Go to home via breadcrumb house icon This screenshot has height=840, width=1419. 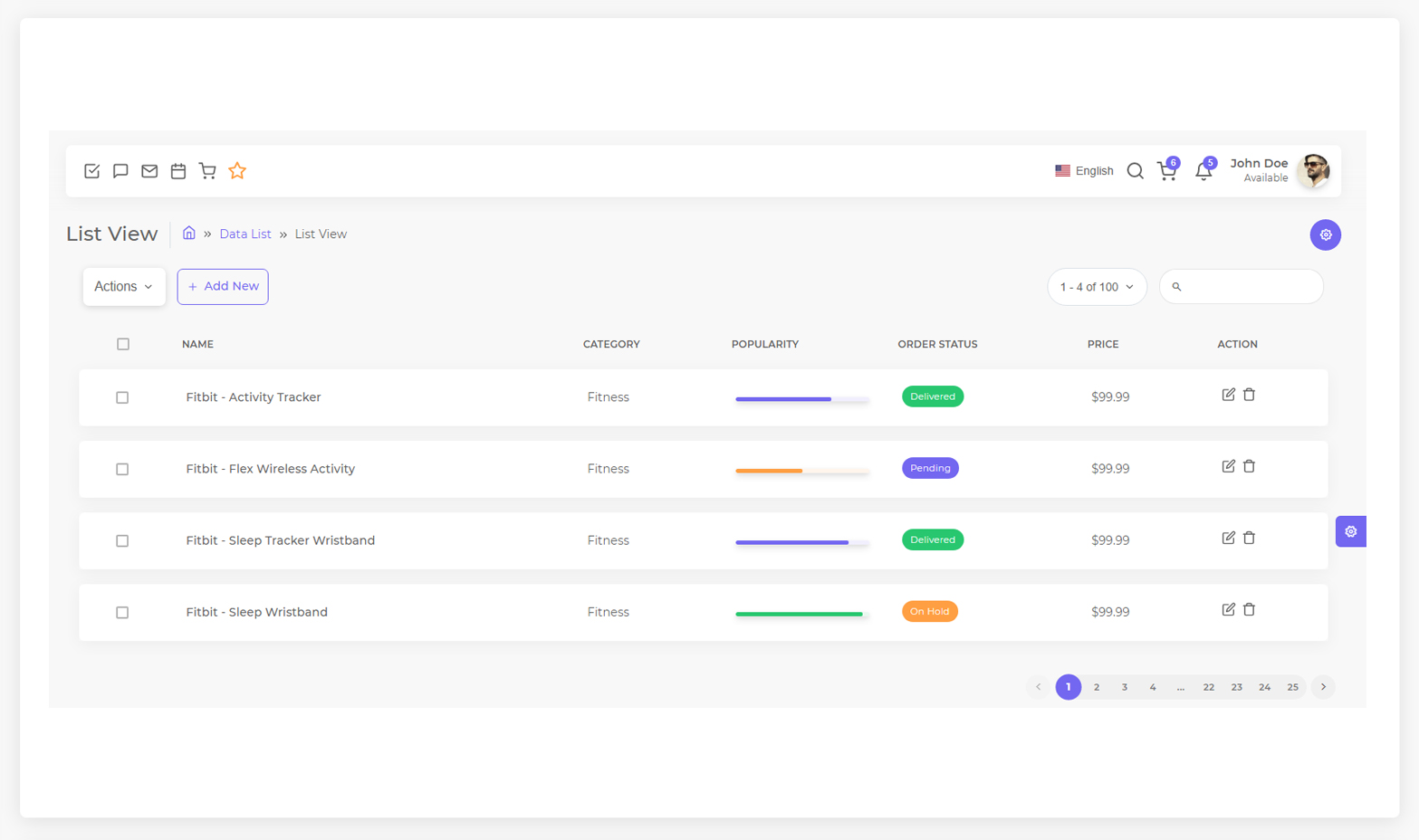[x=188, y=233]
